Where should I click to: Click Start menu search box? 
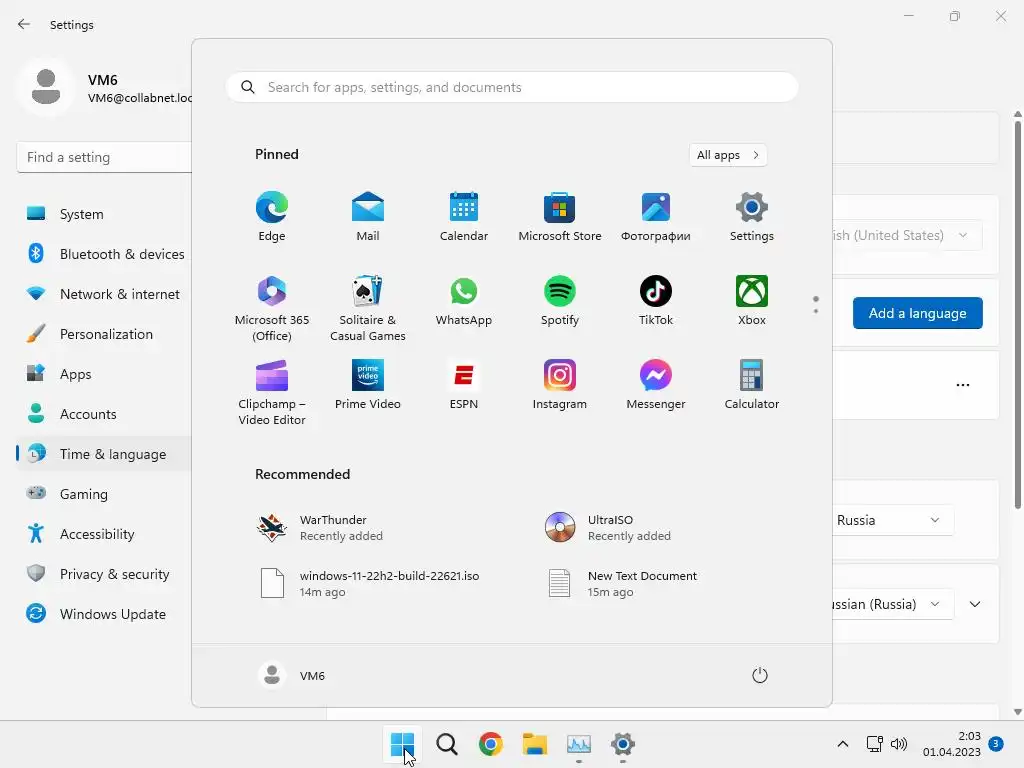click(x=512, y=87)
